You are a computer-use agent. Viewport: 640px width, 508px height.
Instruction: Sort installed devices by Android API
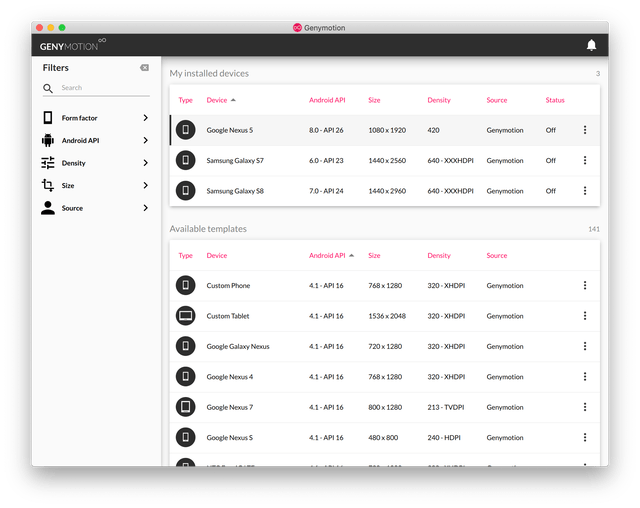coord(327,100)
